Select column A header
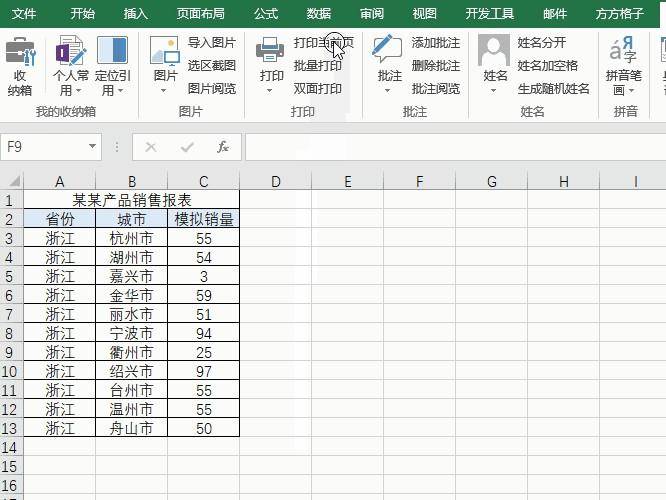 coord(59,181)
